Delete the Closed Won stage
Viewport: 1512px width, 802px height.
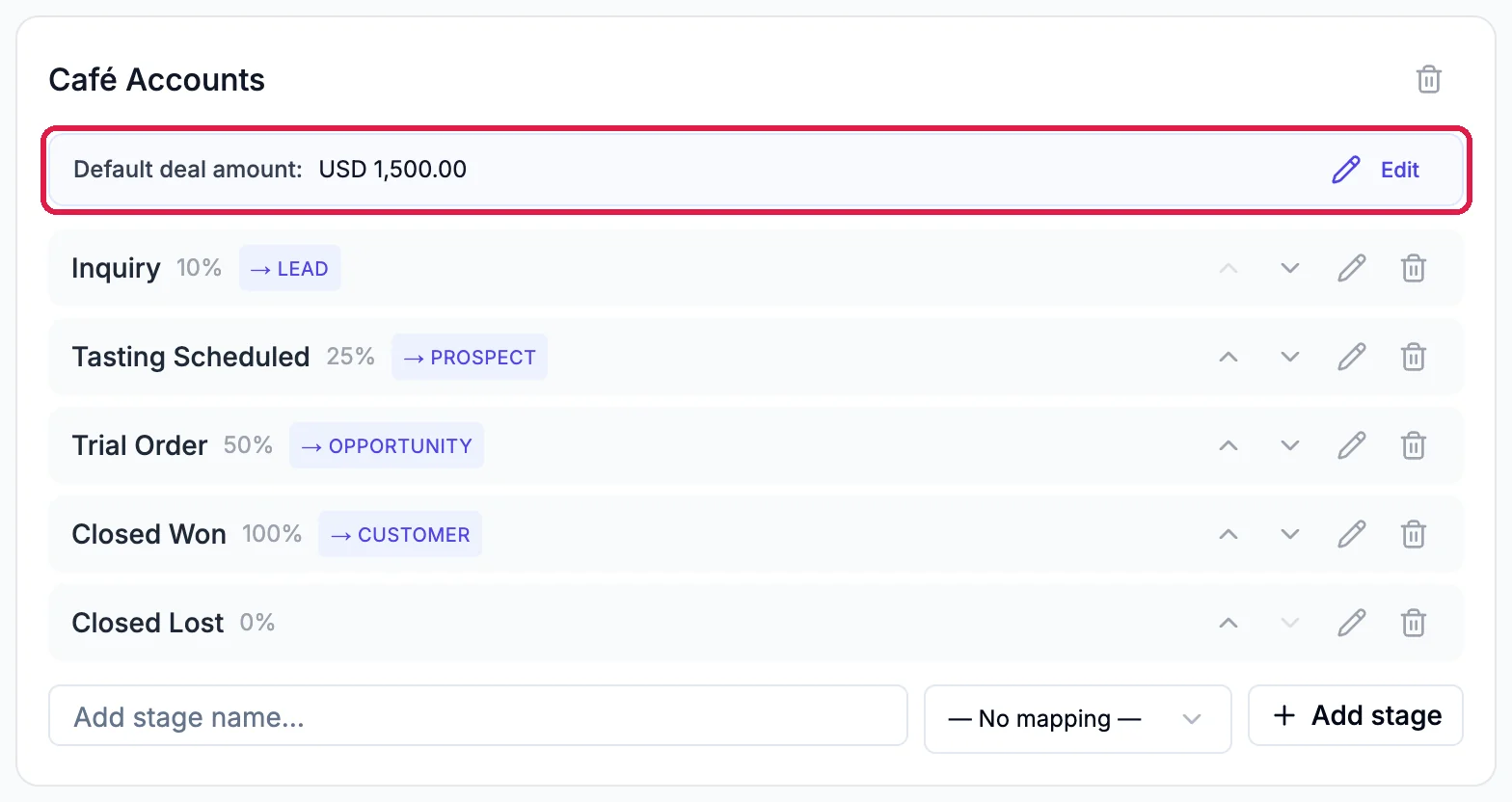click(1414, 534)
